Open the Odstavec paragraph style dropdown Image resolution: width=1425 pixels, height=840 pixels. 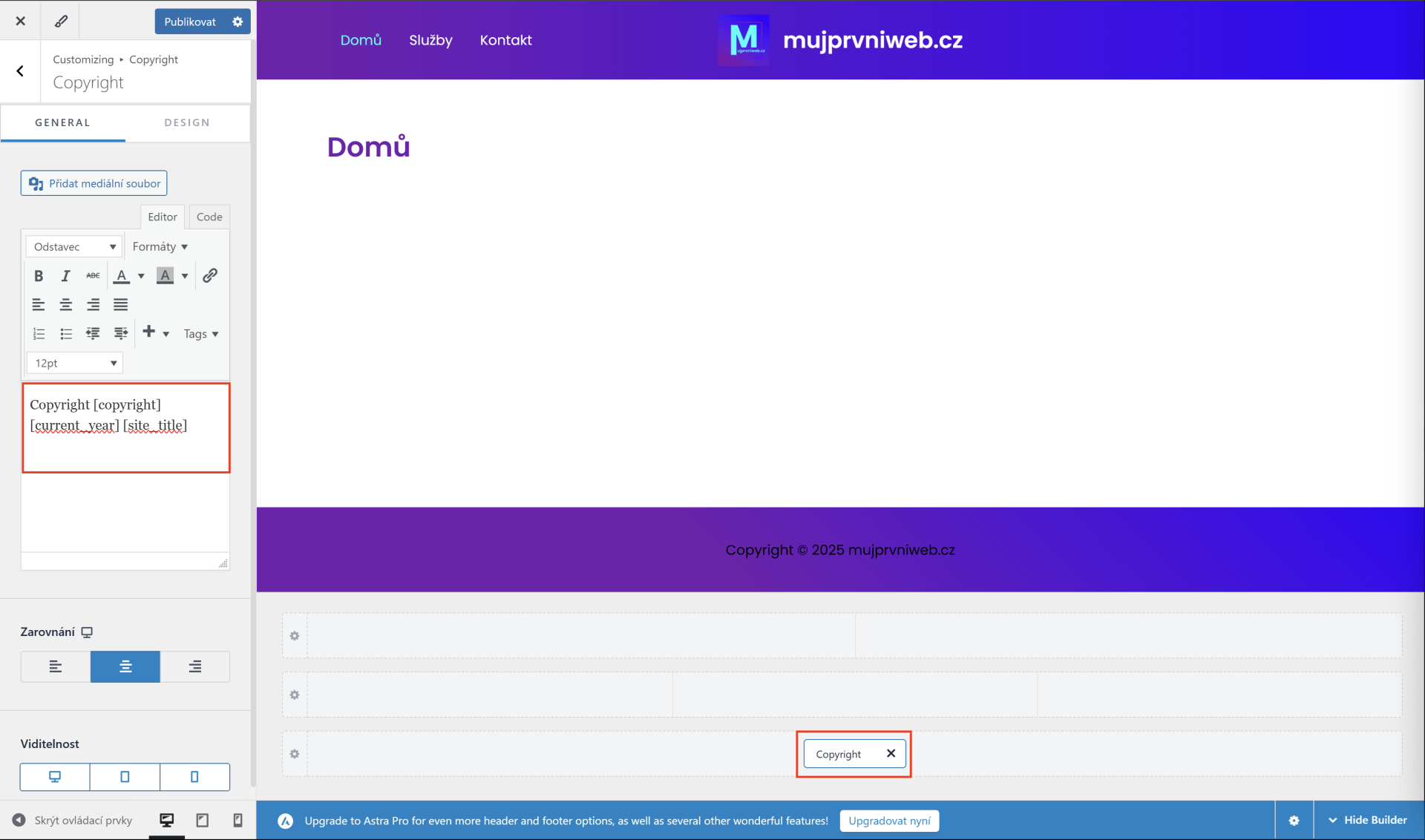click(73, 246)
